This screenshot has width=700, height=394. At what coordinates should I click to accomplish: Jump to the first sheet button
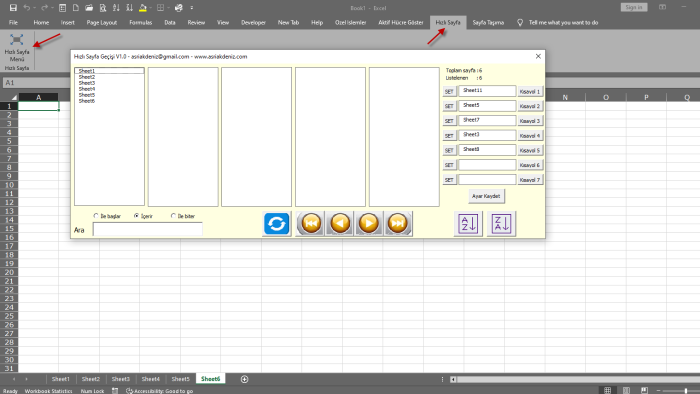tap(311, 223)
